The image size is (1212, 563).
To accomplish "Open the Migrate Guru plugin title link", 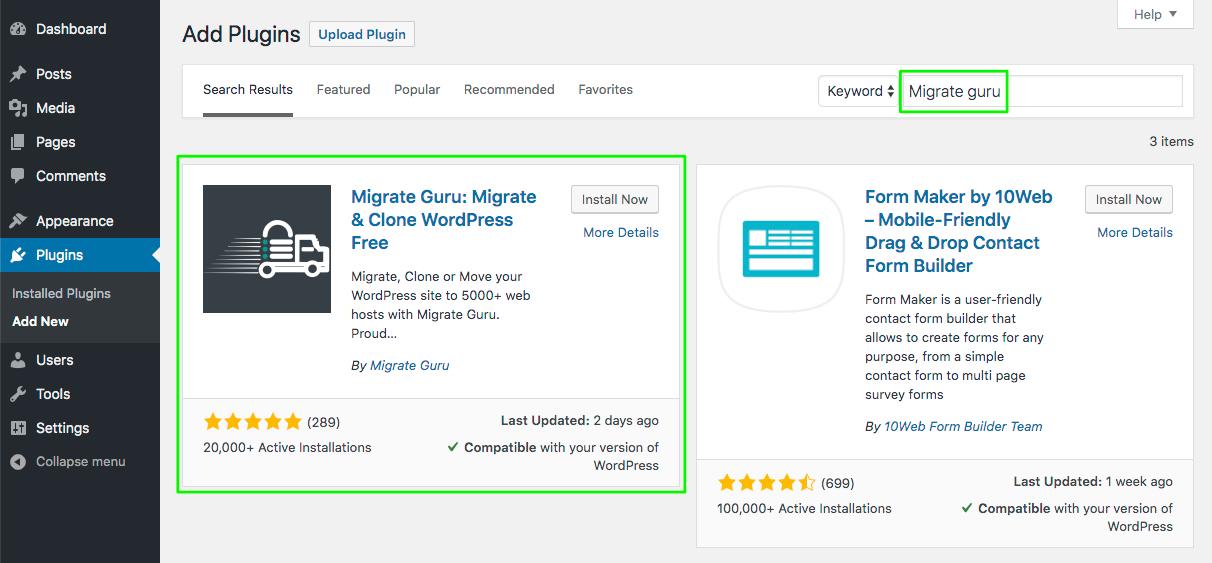I will pyautogui.click(x=445, y=220).
